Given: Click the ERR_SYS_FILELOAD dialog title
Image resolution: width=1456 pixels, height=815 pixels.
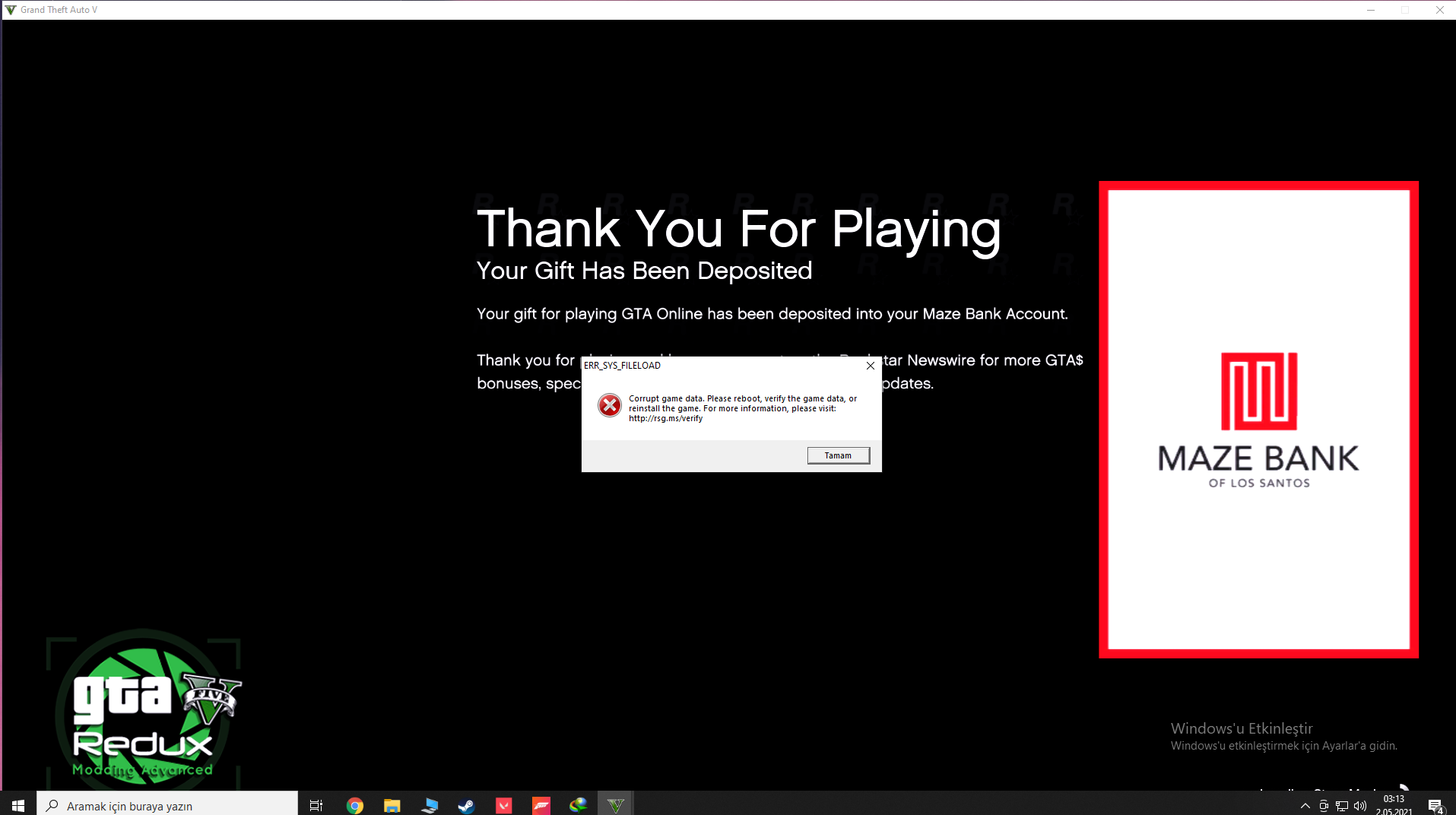Looking at the screenshot, I should click(622, 366).
